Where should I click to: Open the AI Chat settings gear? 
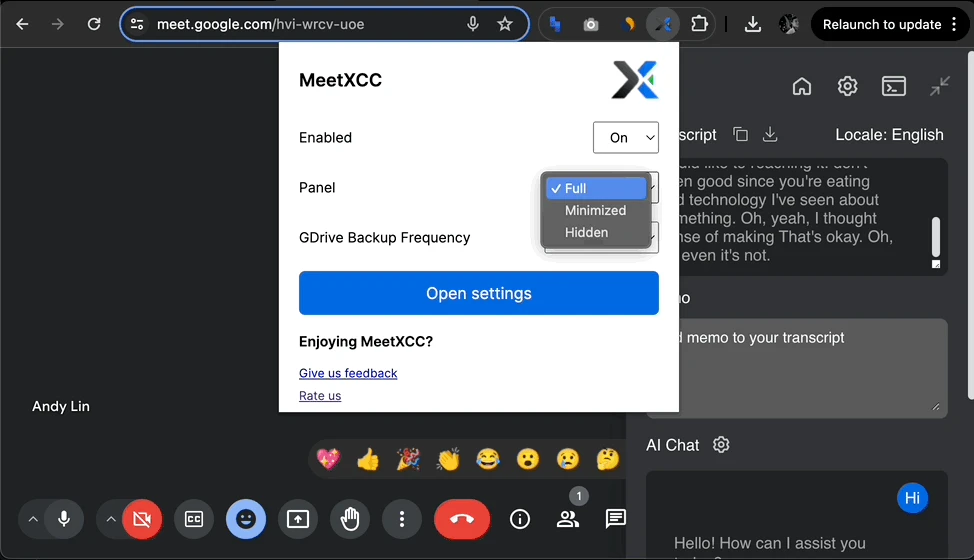click(x=721, y=445)
